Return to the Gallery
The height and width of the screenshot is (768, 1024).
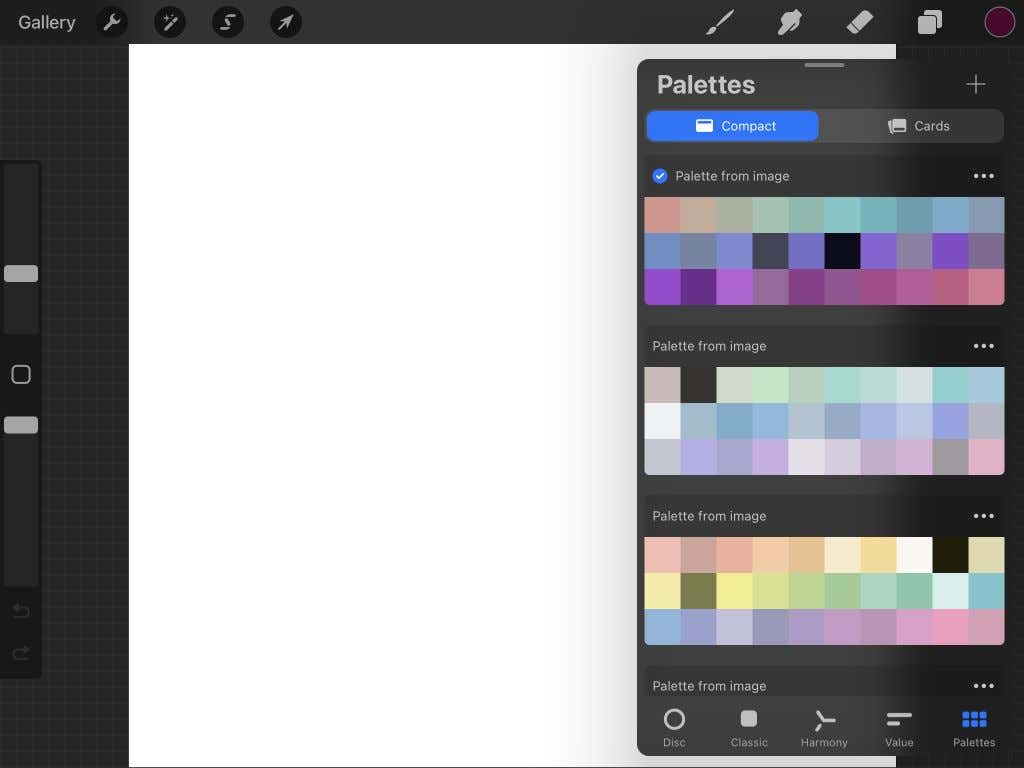click(x=46, y=22)
